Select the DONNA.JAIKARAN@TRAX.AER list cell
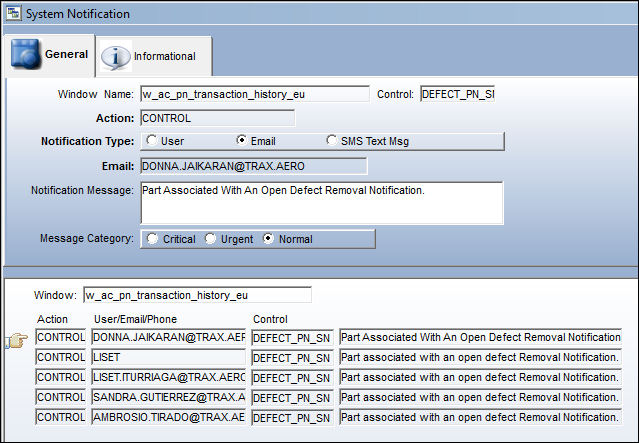Screen dimensions: 639x443 pyautogui.click(x=169, y=337)
